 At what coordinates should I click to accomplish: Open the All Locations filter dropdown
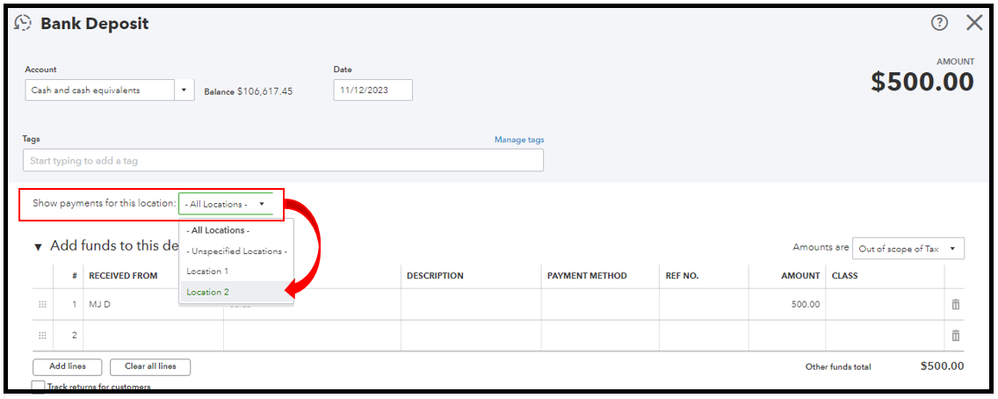tap(225, 204)
